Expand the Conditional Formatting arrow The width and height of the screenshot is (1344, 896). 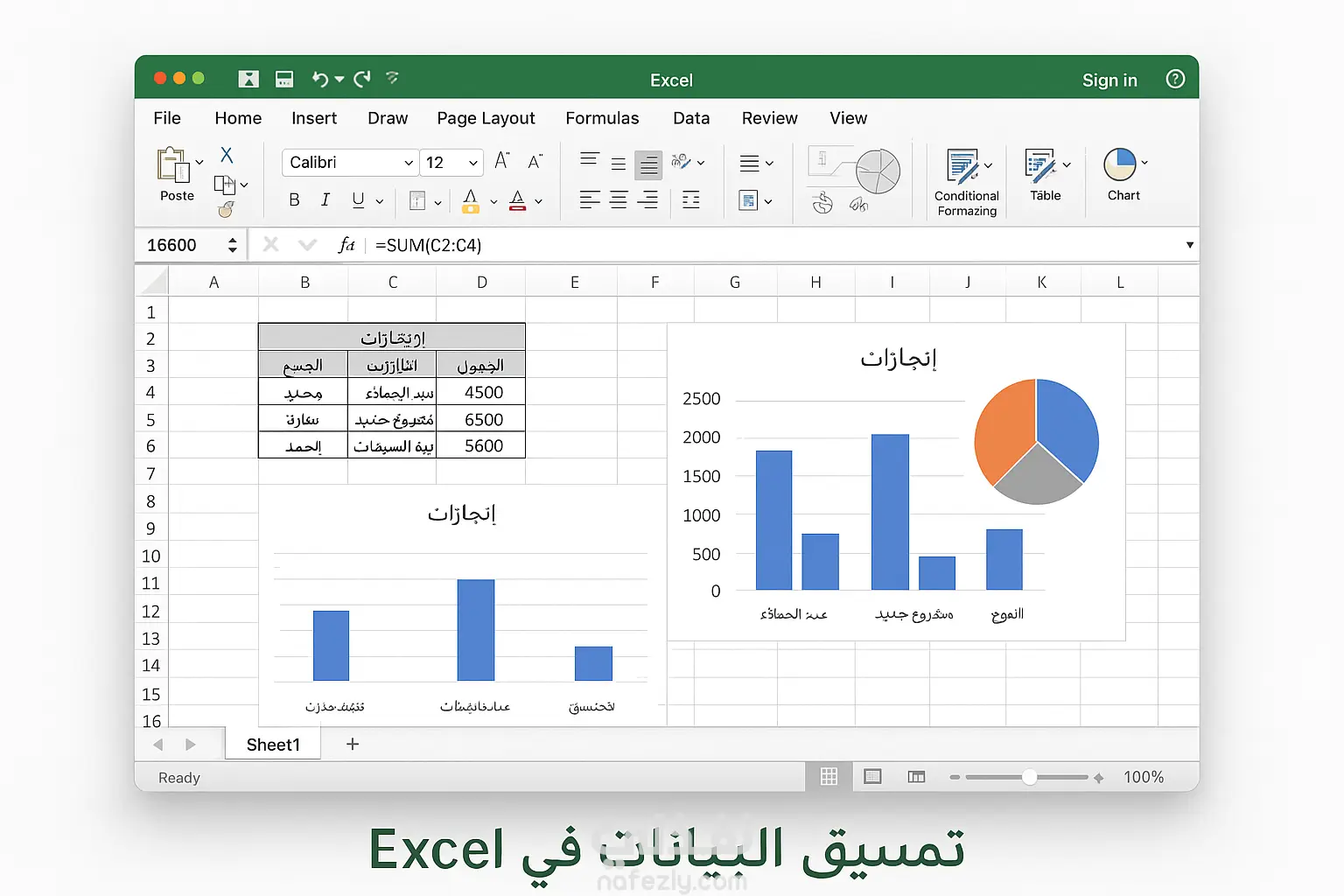(x=989, y=164)
